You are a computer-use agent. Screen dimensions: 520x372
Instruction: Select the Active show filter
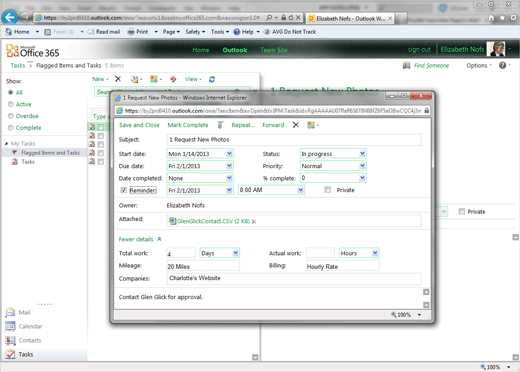tap(11, 104)
